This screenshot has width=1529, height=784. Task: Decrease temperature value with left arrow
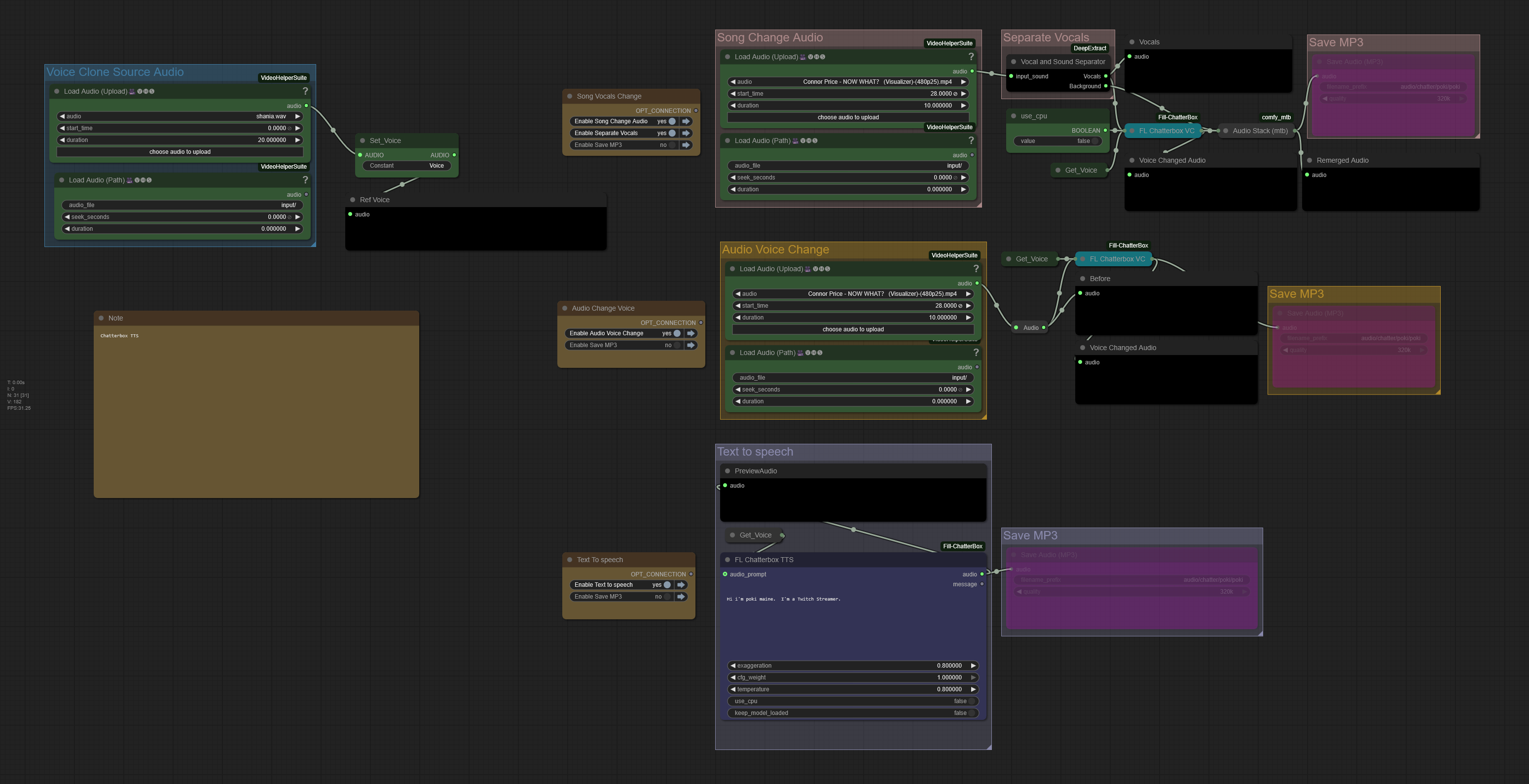733,690
